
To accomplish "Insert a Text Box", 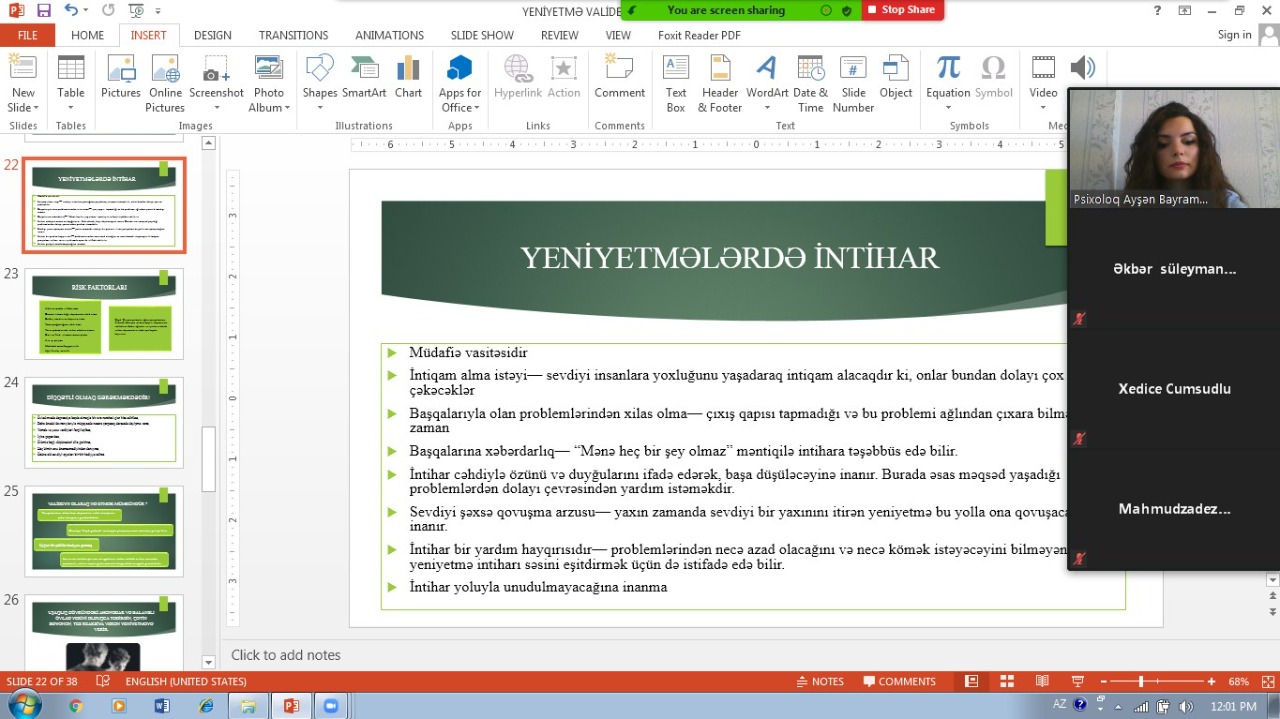I will tap(676, 78).
